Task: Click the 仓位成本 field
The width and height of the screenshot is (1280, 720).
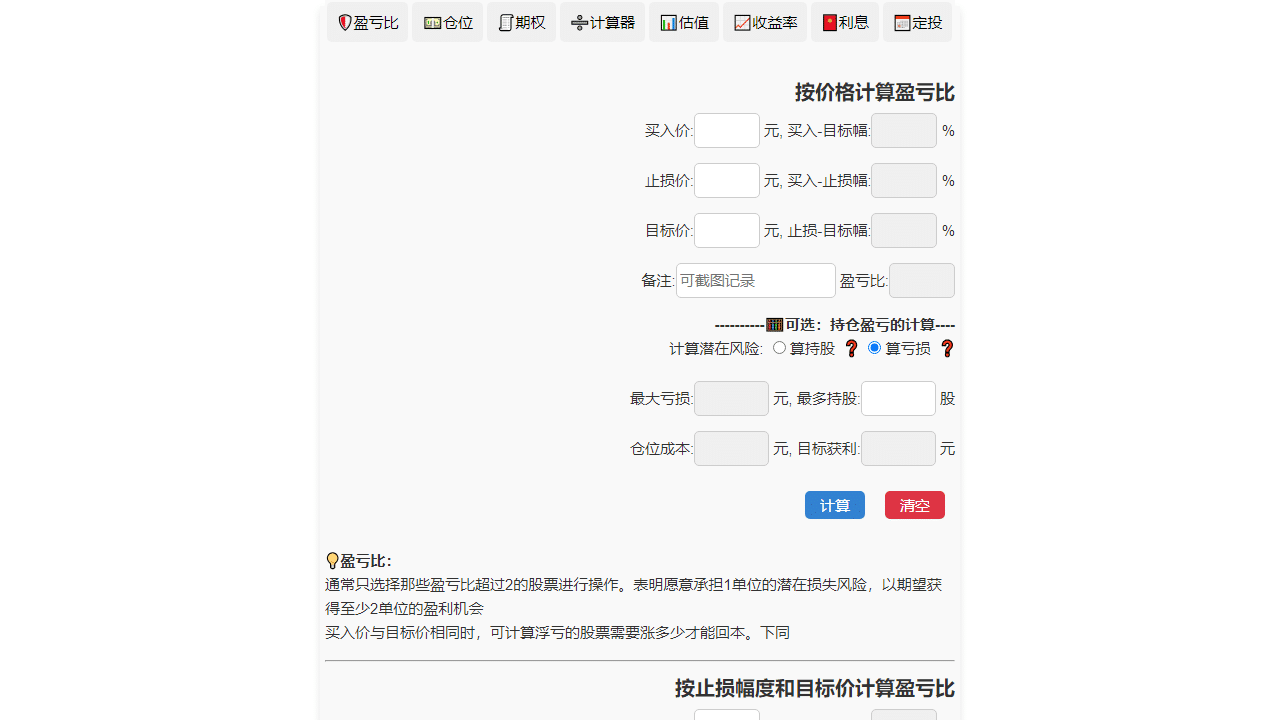Action: [731, 449]
